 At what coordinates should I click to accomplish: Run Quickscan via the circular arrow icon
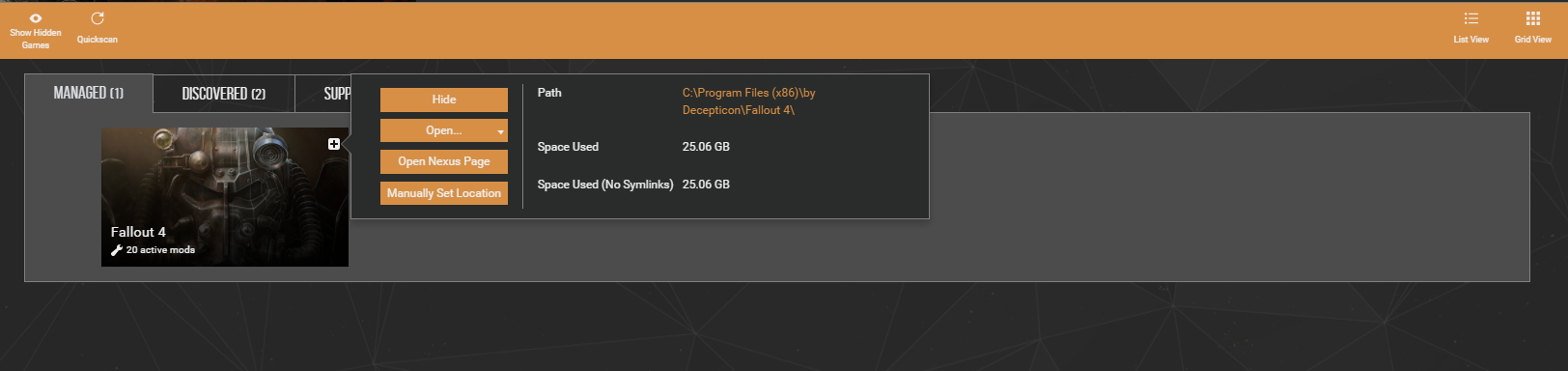click(x=98, y=18)
